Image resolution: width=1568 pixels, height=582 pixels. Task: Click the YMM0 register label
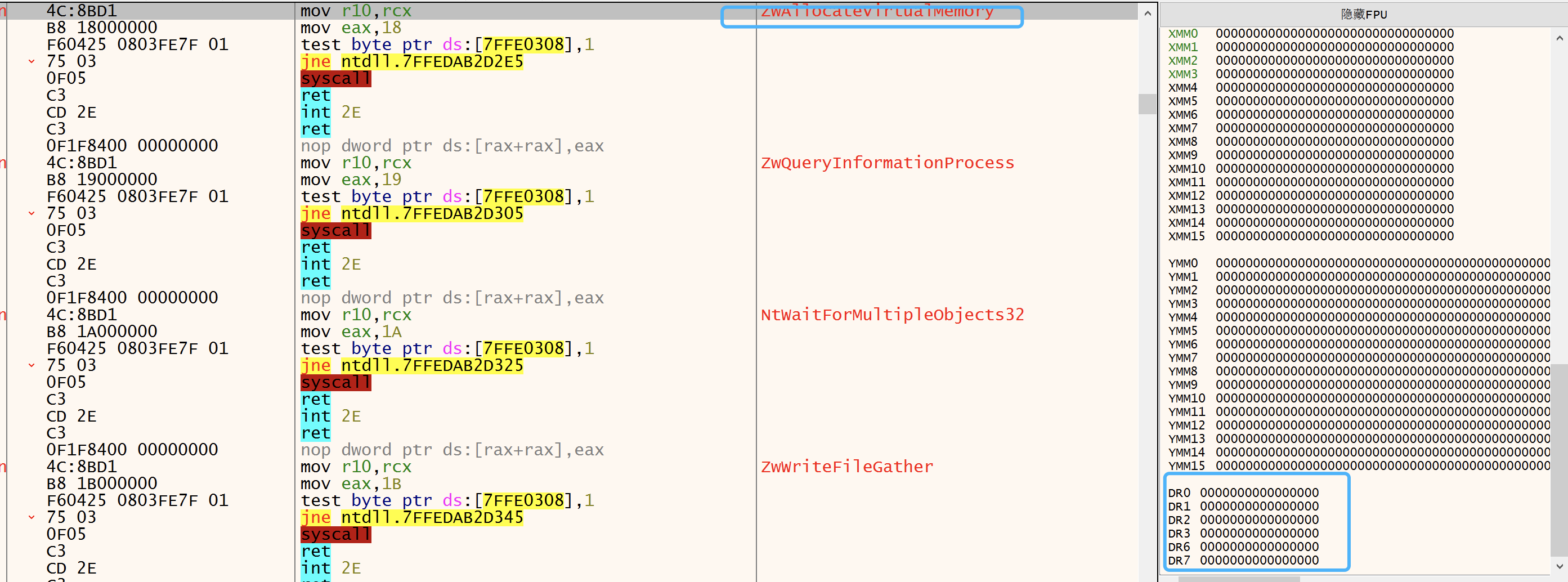(x=1182, y=263)
